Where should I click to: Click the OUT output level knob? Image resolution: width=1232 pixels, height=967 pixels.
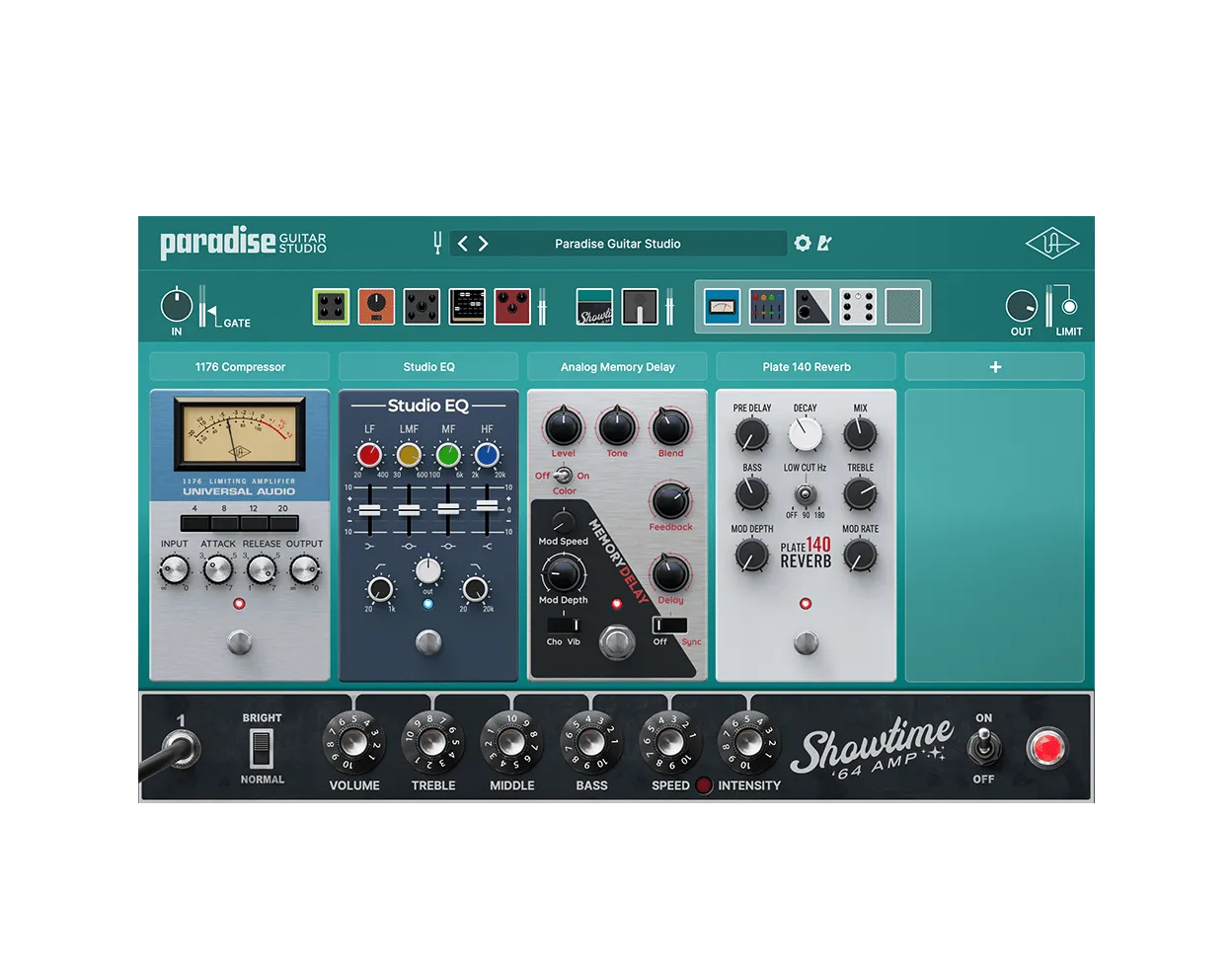click(1022, 306)
